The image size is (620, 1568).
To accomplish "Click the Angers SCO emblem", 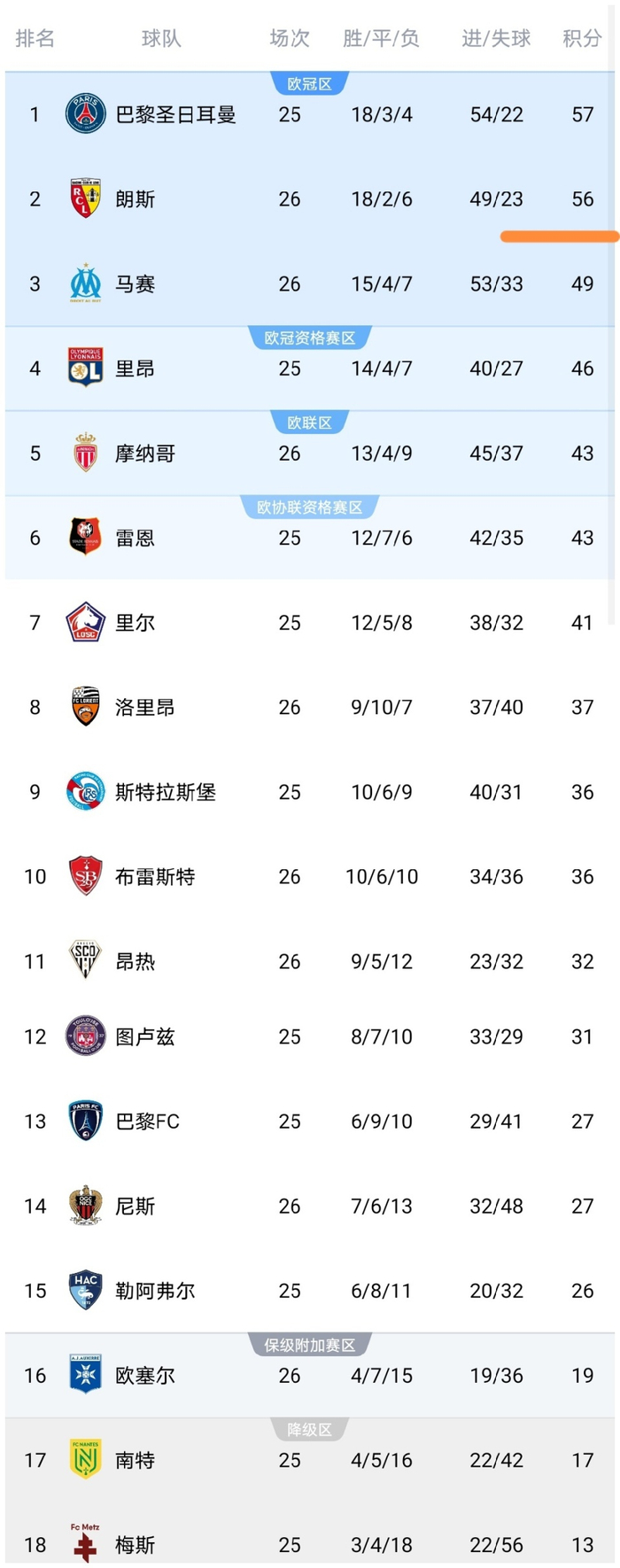I will click(x=86, y=960).
